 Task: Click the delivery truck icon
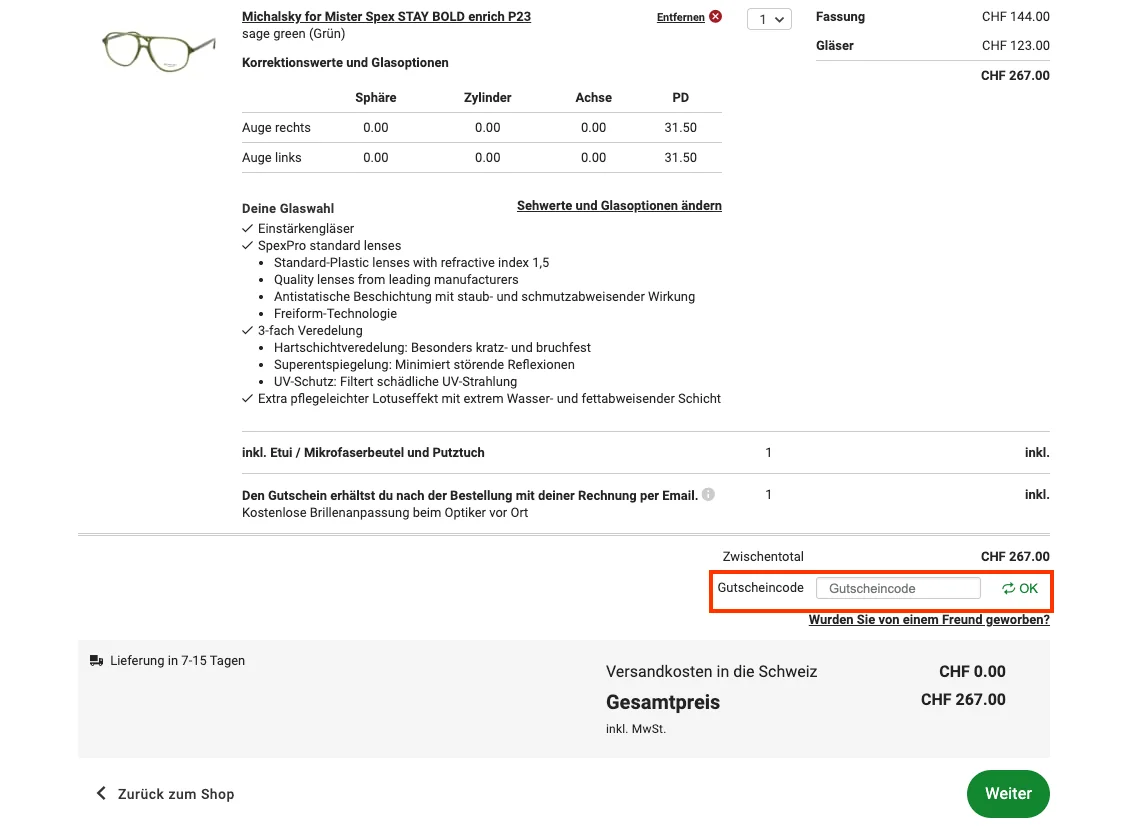click(96, 660)
